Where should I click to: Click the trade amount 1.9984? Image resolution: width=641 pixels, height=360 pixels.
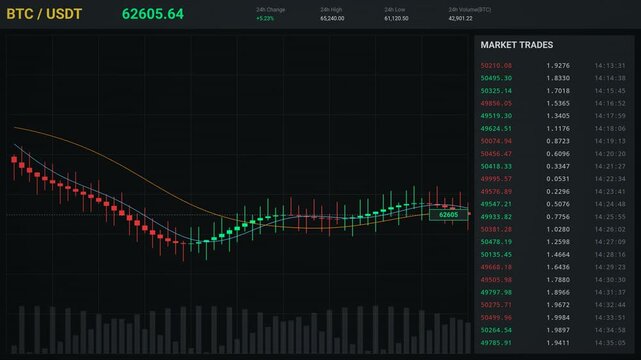click(558, 318)
